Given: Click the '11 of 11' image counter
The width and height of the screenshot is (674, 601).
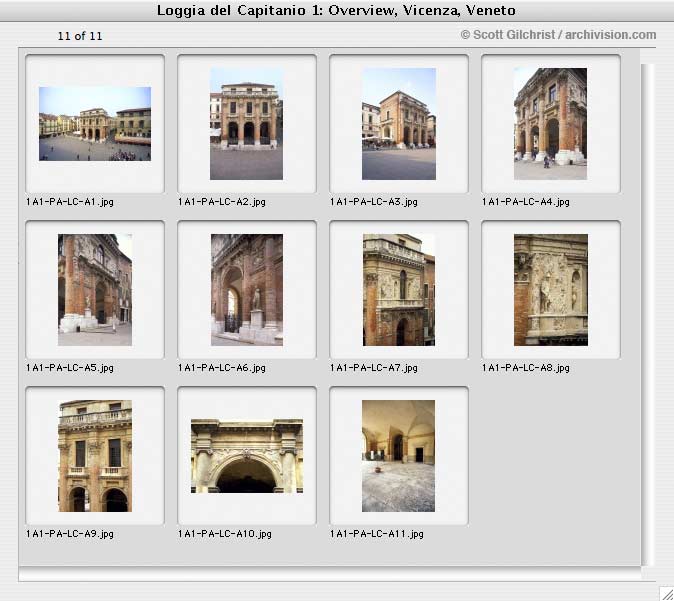Looking at the screenshot, I should pyautogui.click(x=80, y=36).
